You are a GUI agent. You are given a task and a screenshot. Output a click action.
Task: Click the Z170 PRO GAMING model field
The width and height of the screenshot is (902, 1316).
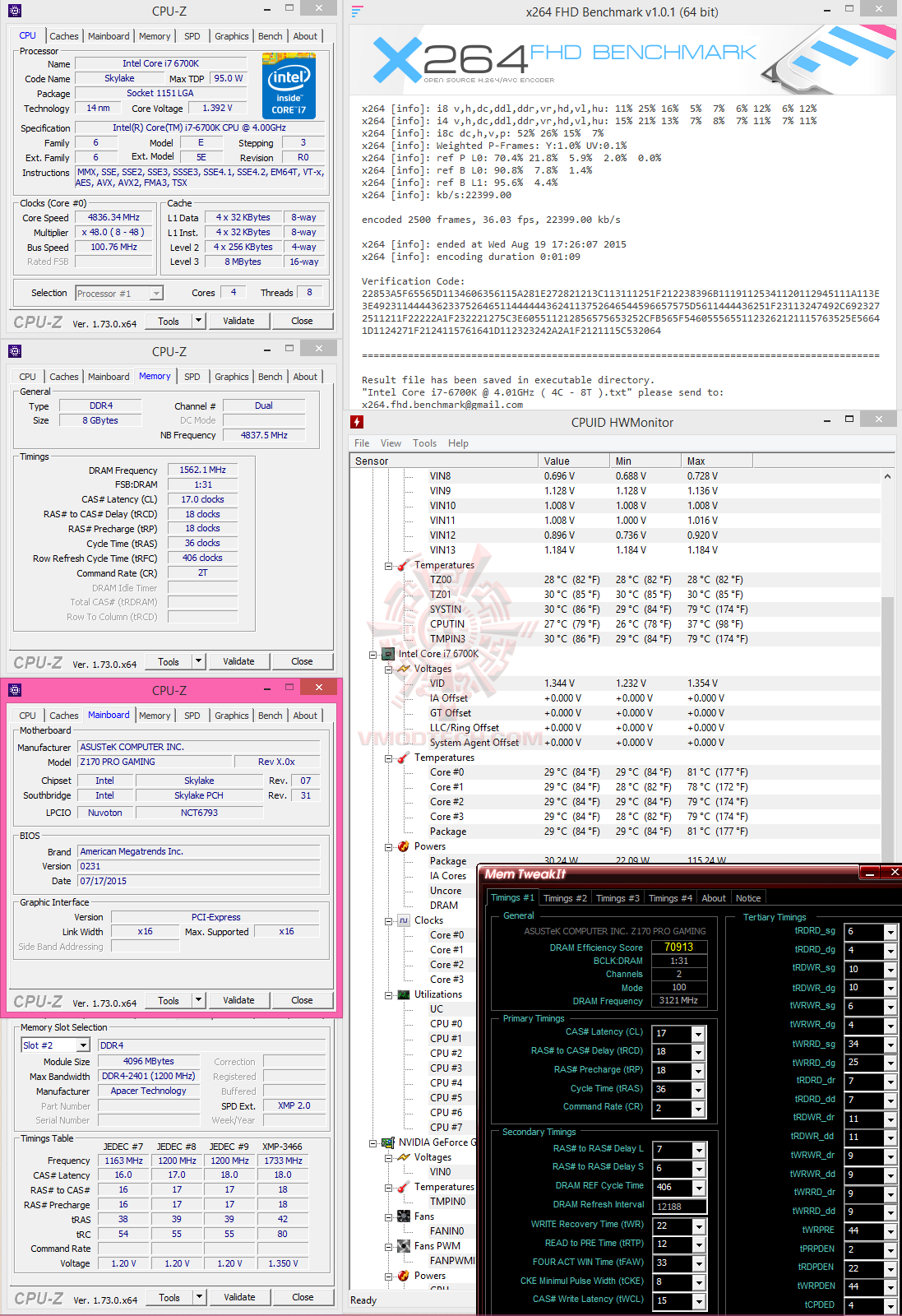[154, 762]
